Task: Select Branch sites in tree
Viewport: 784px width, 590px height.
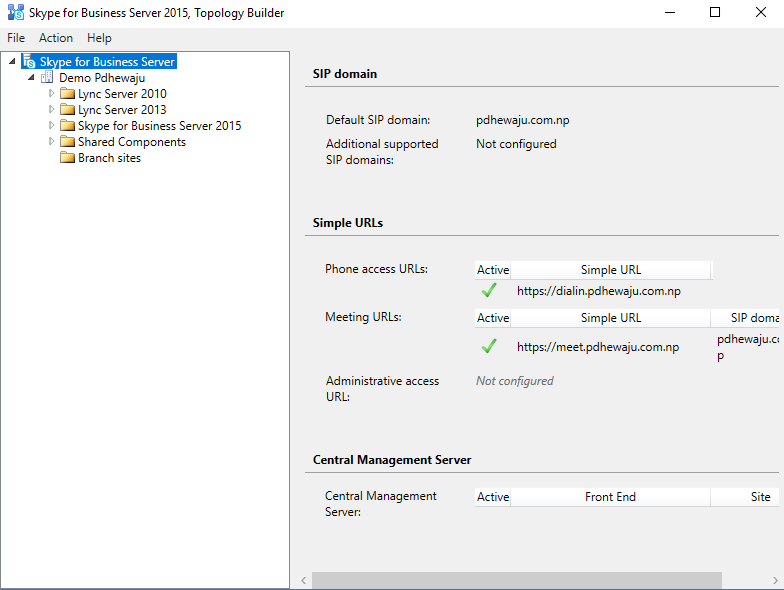Action: coord(109,158)
